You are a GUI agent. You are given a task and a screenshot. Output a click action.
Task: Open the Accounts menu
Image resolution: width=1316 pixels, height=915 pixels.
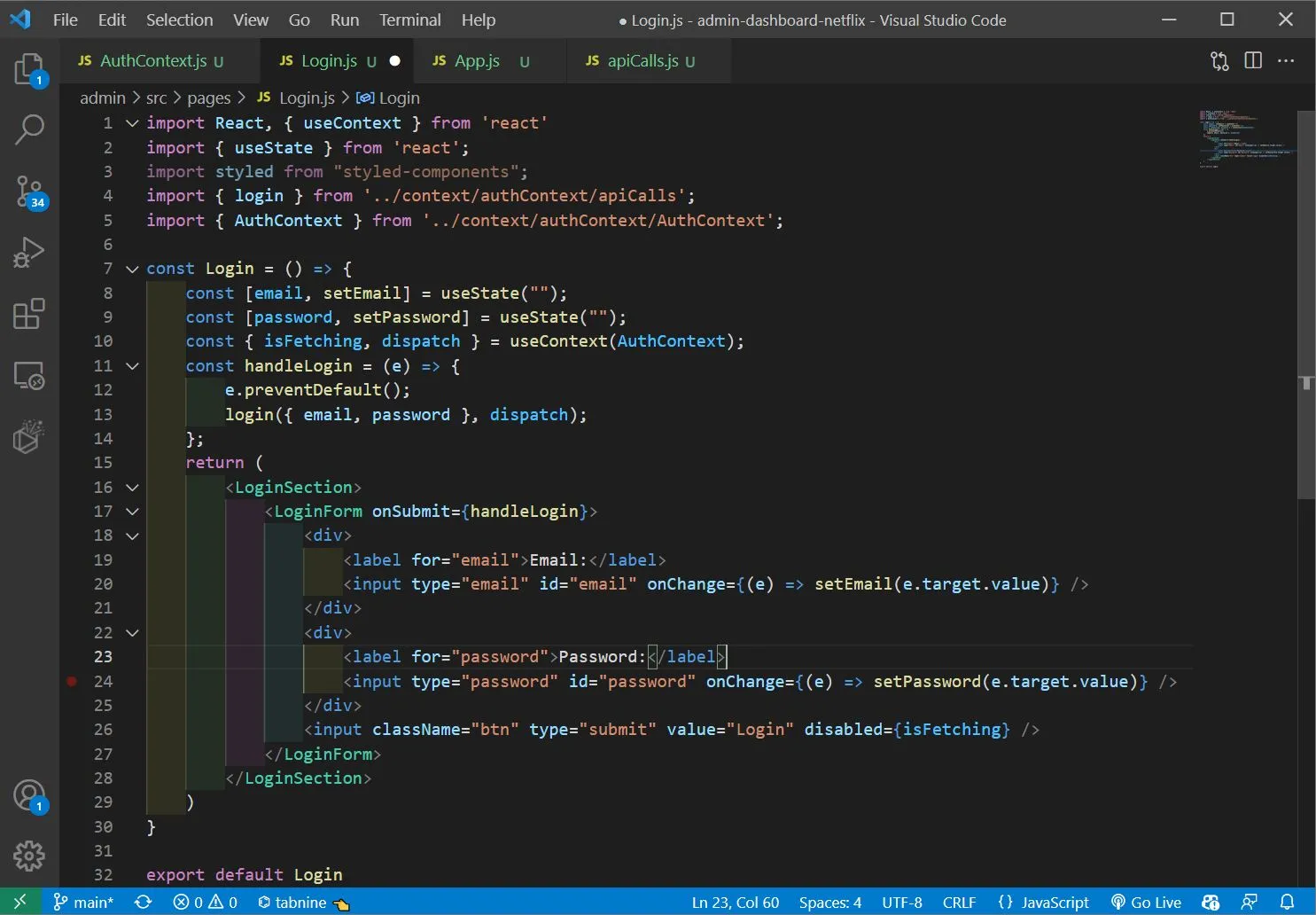[29, 795]
